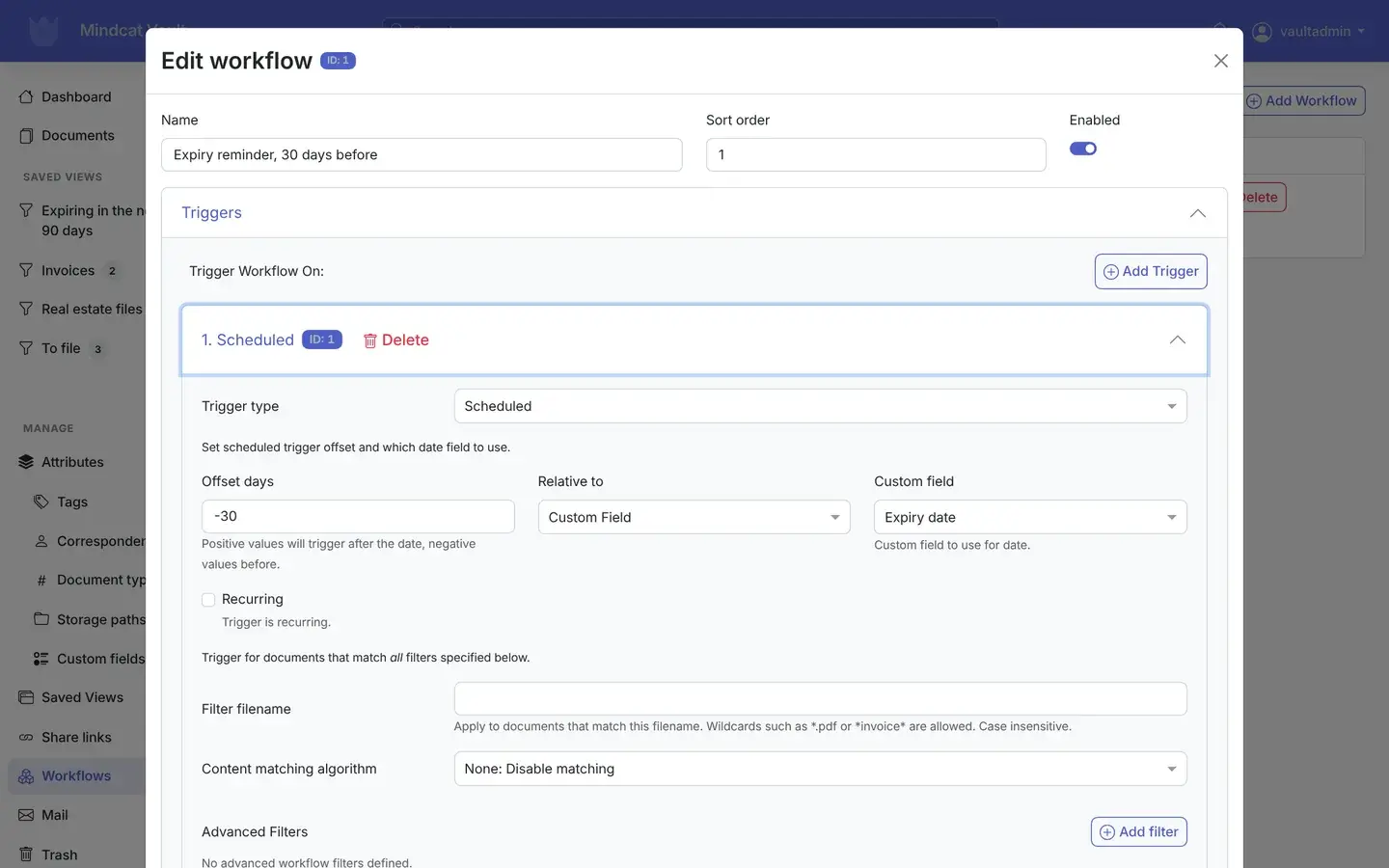Click the Documents sidebar icon
This screenshot has height=868, width=1389.
tap(26, 136)
